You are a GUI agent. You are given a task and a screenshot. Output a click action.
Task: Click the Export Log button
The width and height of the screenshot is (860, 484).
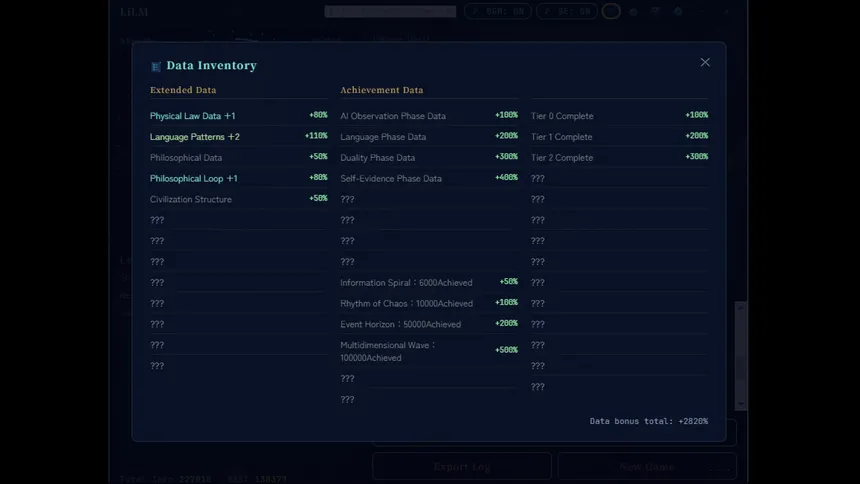[462, 467]
